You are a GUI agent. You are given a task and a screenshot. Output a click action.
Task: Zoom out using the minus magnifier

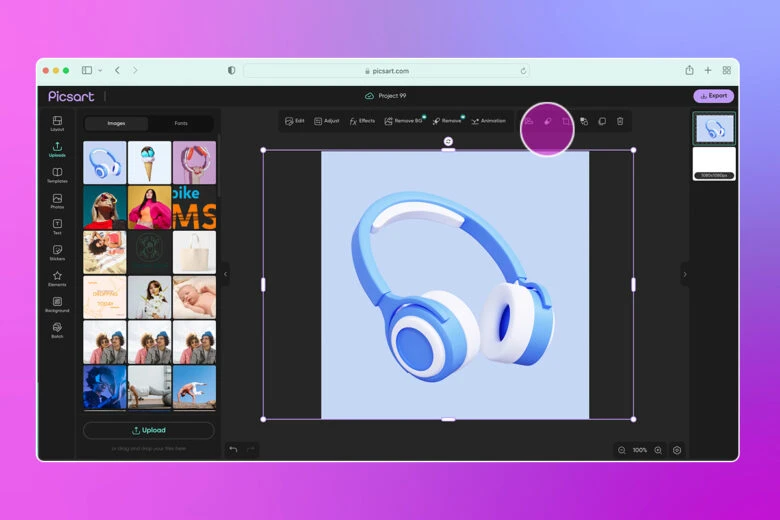pyautogui.click(x=622, y=450)
